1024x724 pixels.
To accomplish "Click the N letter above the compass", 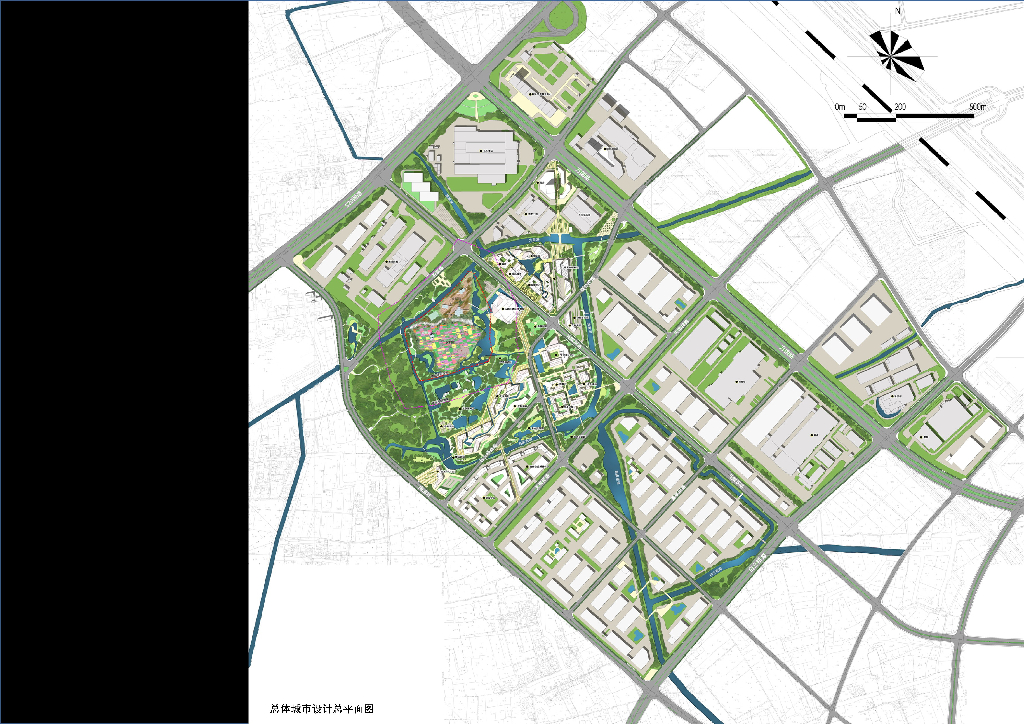I will [897, 11].
